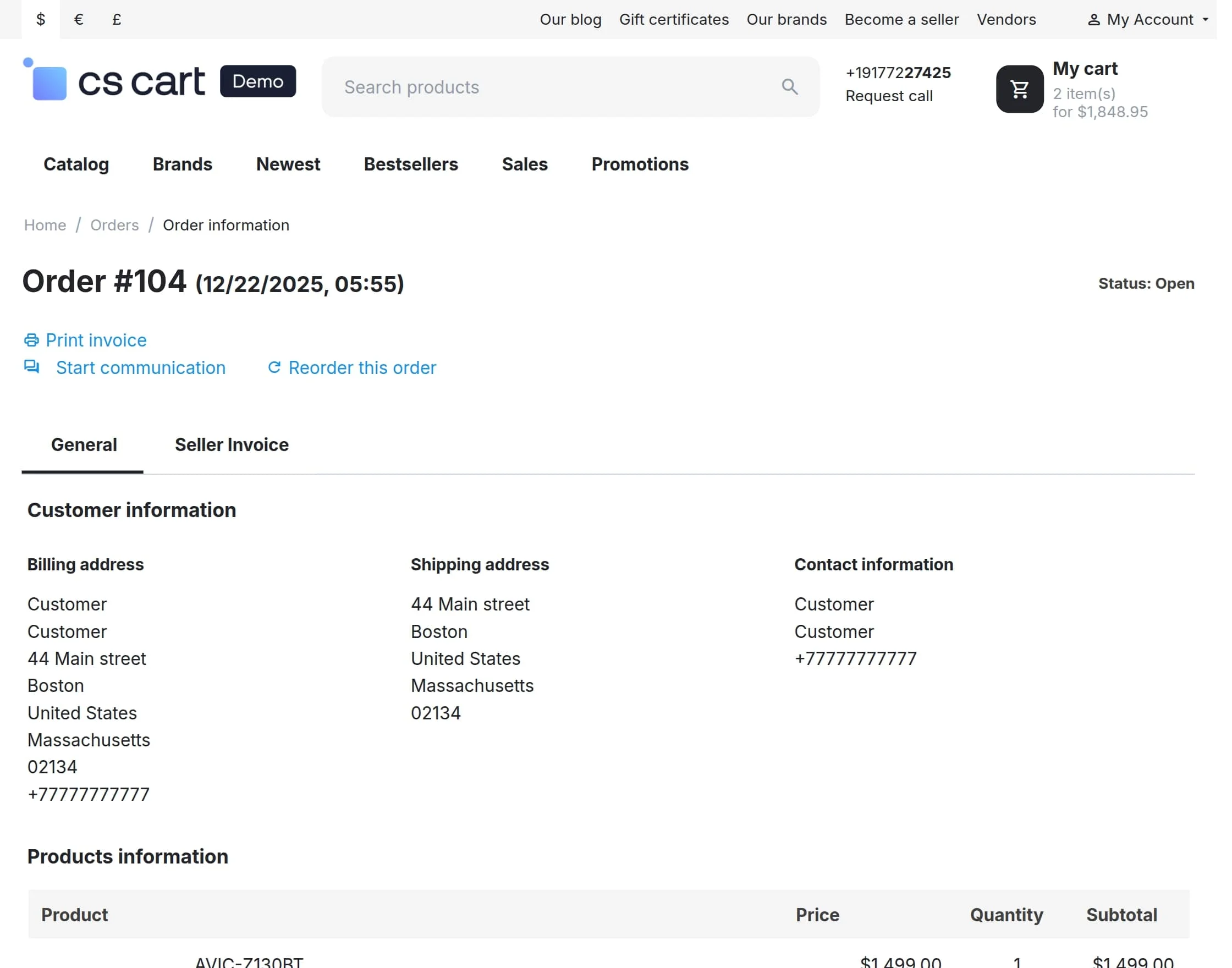Switch currency to pound sterling

117,20
